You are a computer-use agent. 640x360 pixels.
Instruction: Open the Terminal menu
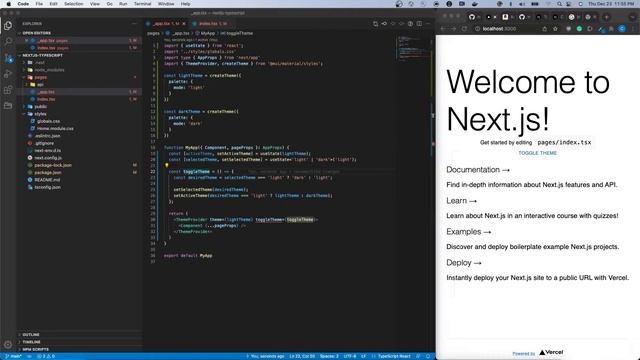click(142, 4)
